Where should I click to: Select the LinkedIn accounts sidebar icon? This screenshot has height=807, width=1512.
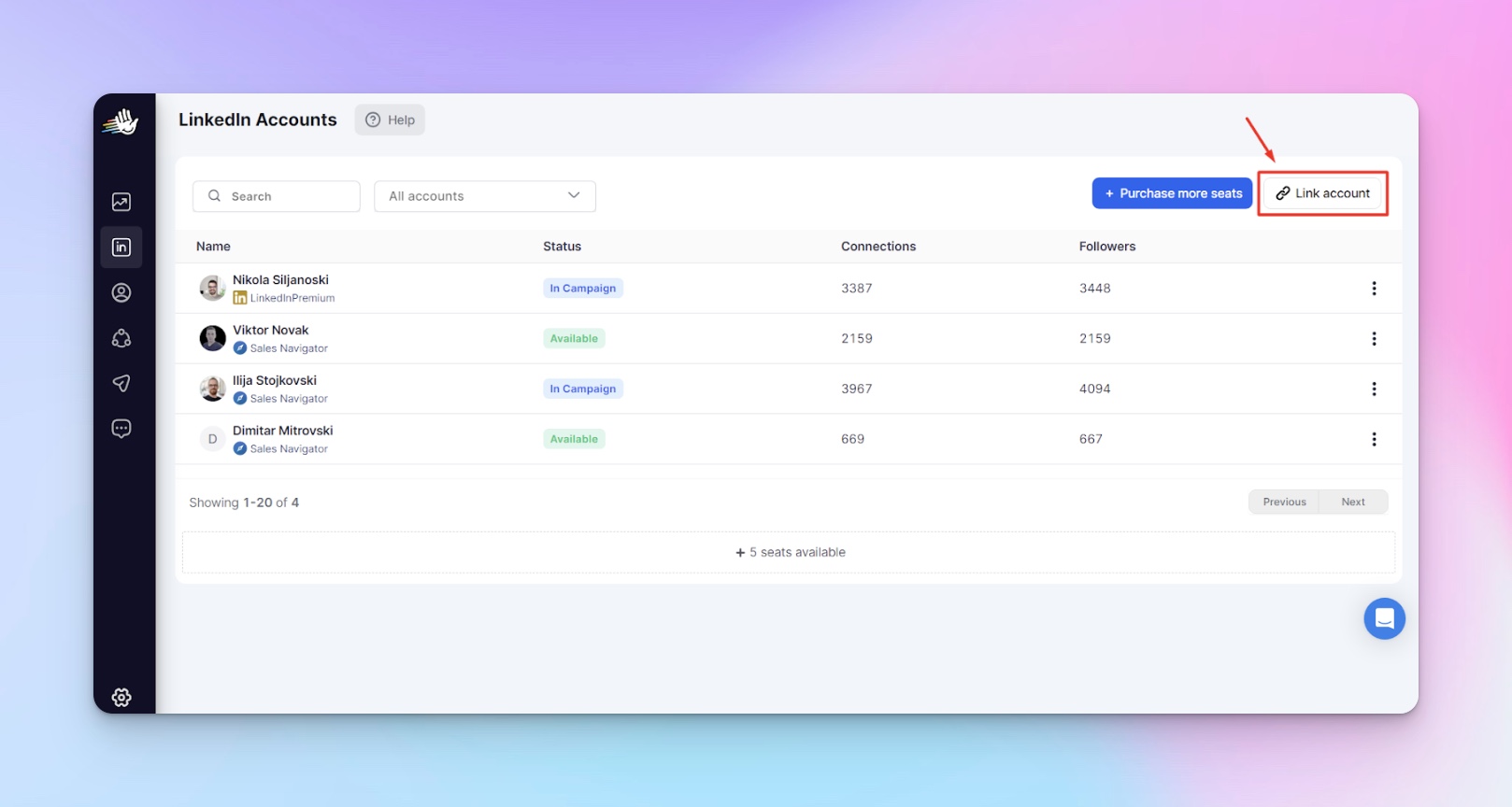(x=121, y=248)
